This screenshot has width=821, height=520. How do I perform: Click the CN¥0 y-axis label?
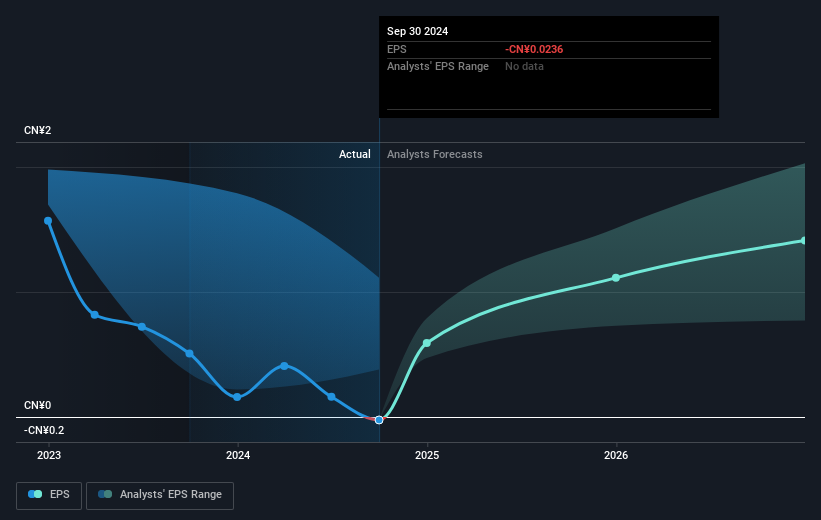pyautogui.click(x=38, y=405)
